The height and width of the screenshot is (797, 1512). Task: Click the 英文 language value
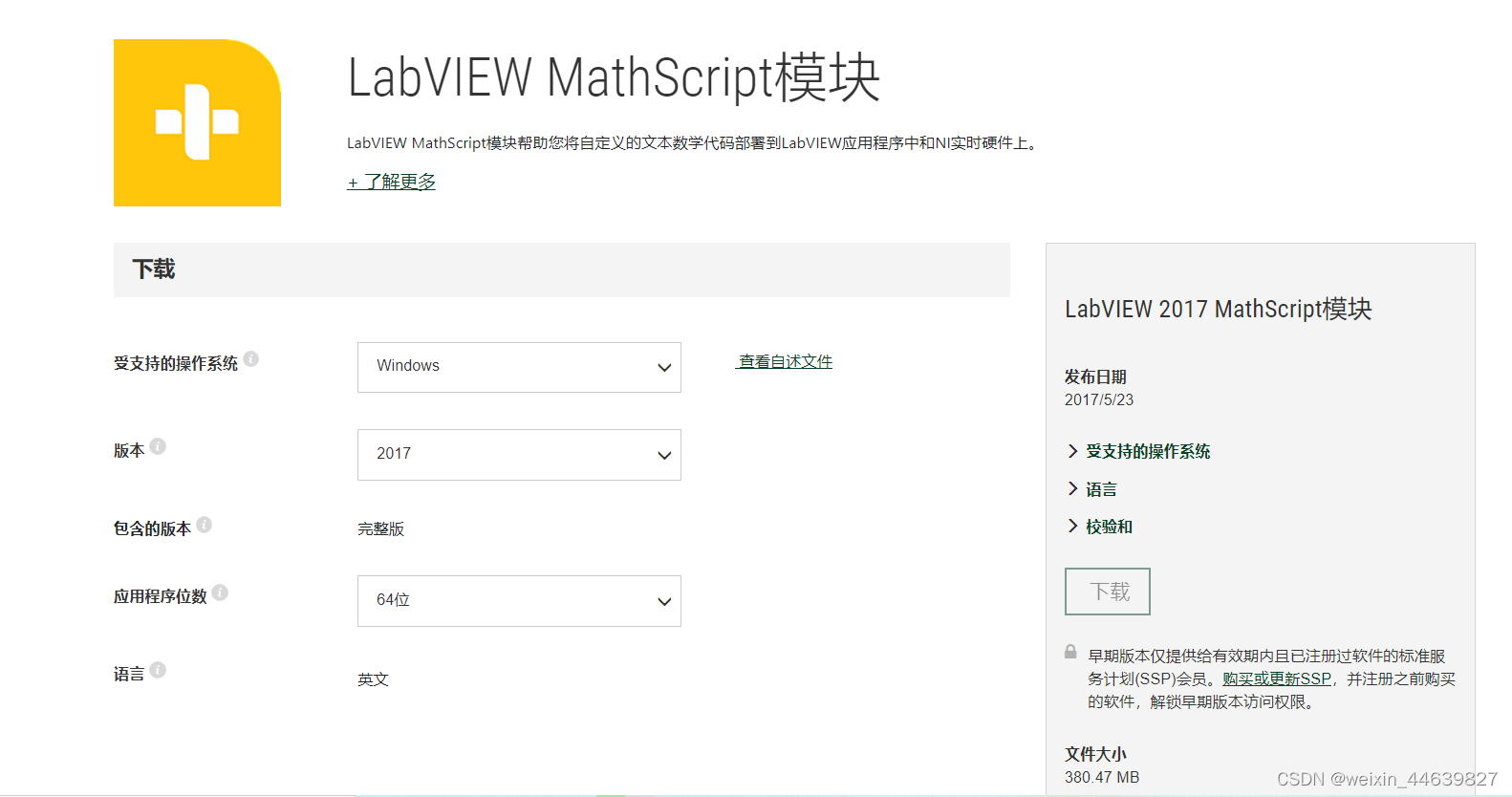point(374,679)
